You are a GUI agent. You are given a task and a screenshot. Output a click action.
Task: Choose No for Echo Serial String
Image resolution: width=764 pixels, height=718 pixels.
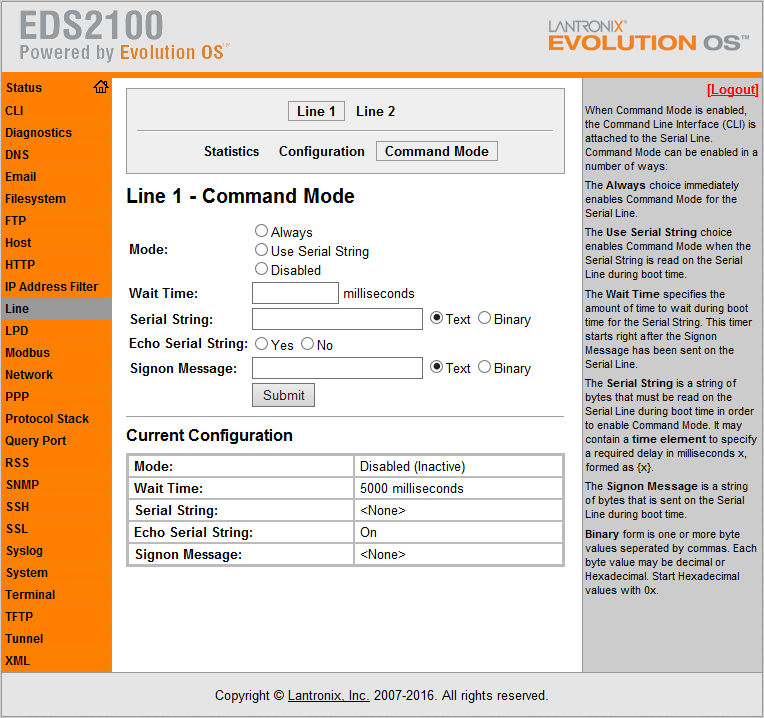click(x=307, y=344)
